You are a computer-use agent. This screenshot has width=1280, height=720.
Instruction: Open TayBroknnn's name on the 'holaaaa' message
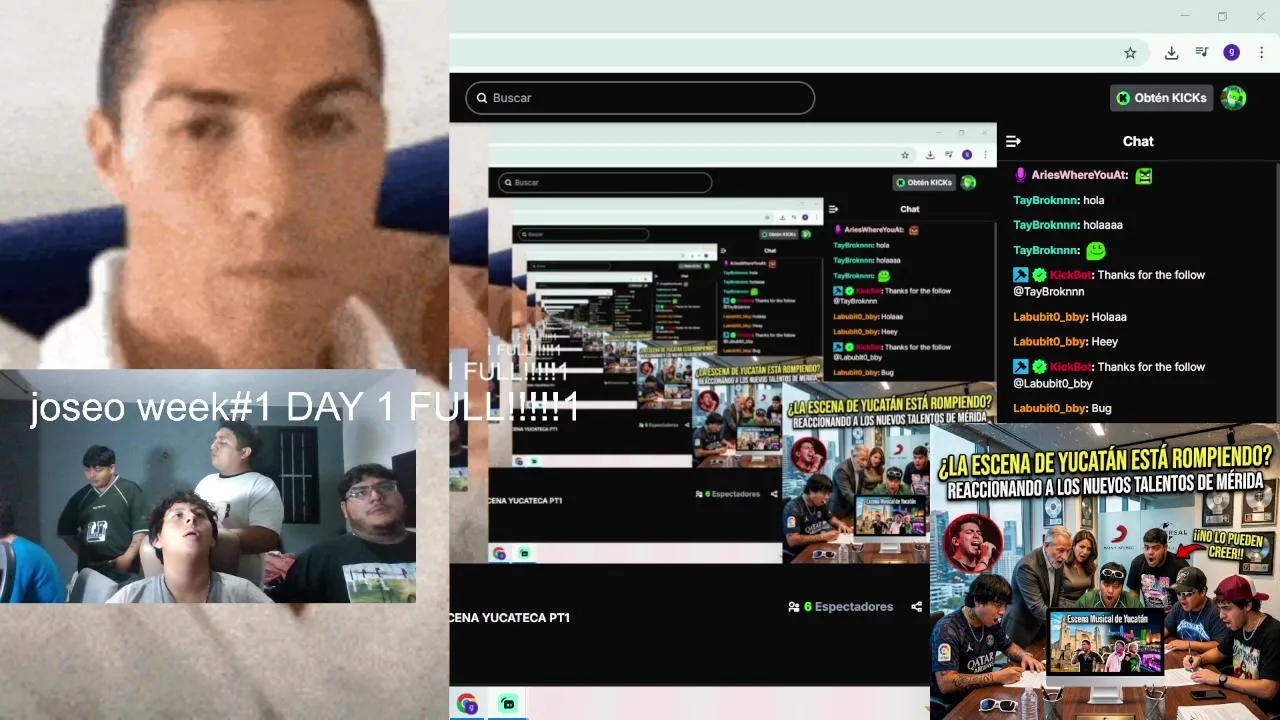tap(1046, 225)
